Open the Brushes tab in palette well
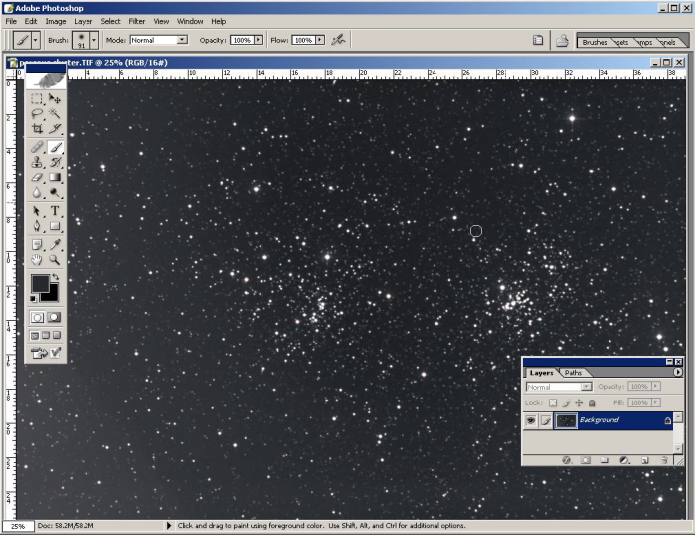The image size is (695, 535). [594, 42]
